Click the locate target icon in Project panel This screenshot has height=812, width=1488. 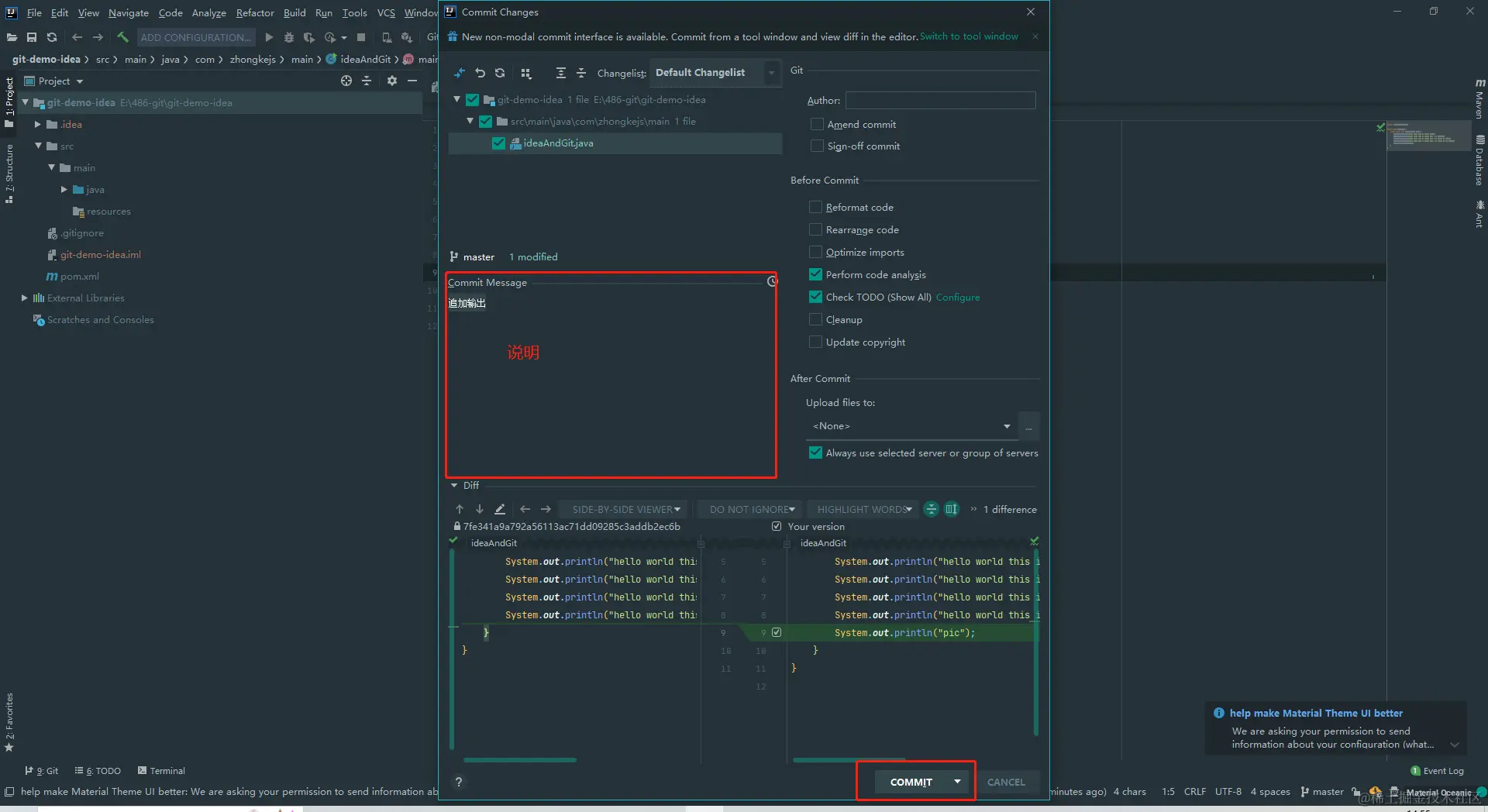[346, 81]
